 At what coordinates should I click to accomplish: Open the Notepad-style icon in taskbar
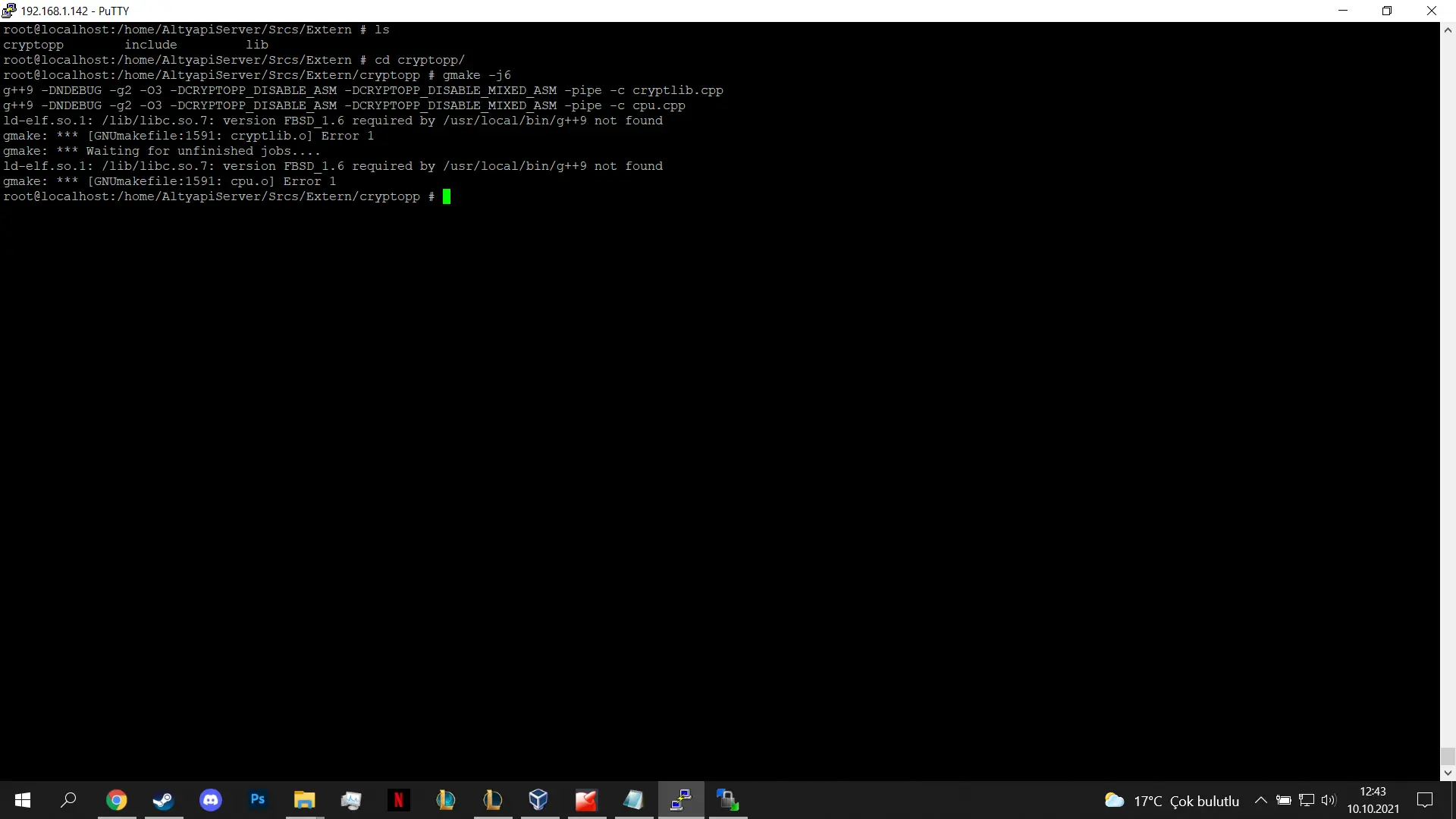[633, 800]
